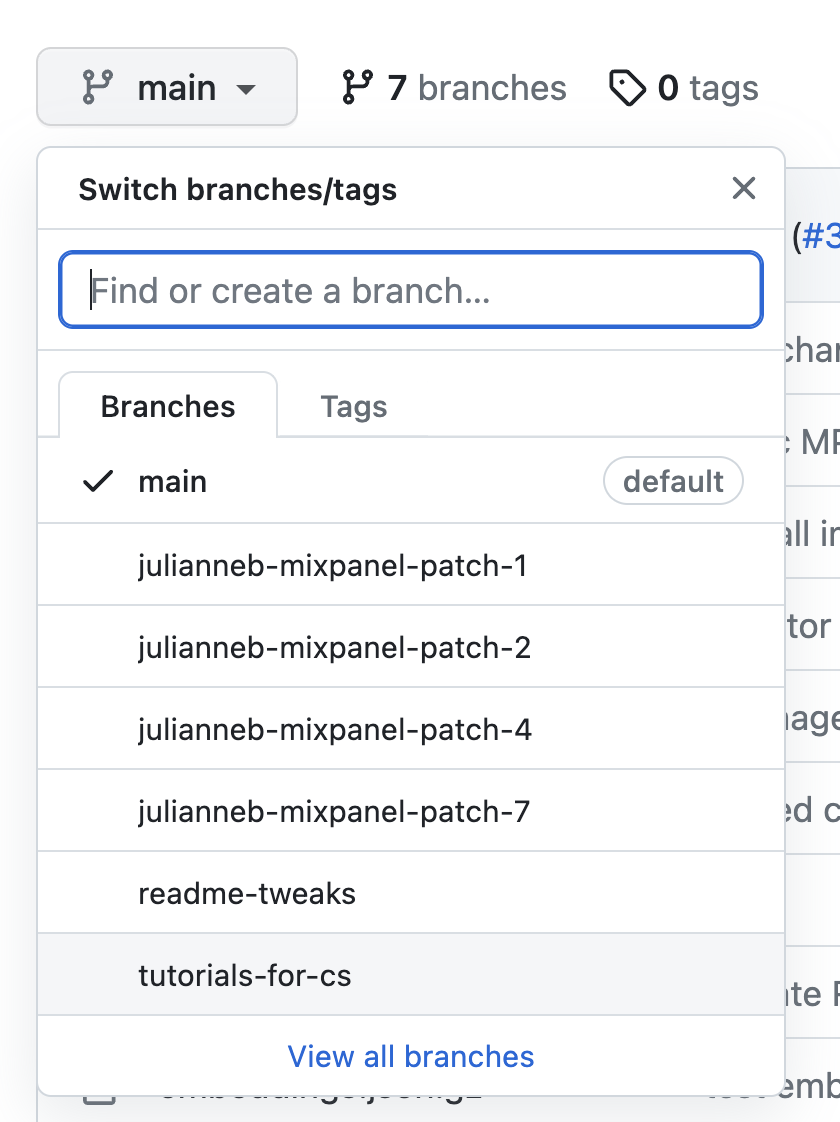Open the 7 branches link

pos(476,88)
